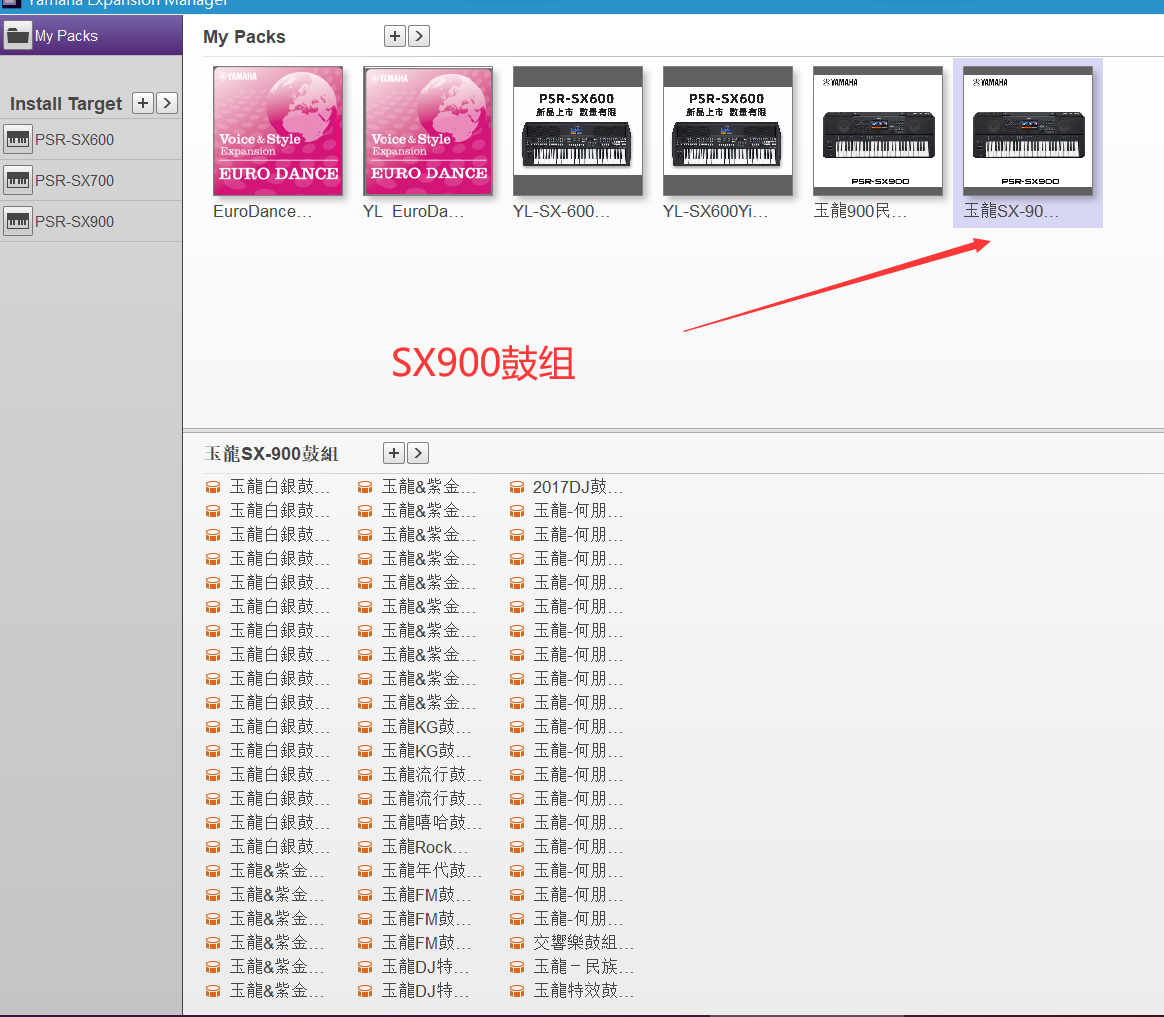Select the 玉龍Rock… drum kit entry

click(x=413, y=847)
